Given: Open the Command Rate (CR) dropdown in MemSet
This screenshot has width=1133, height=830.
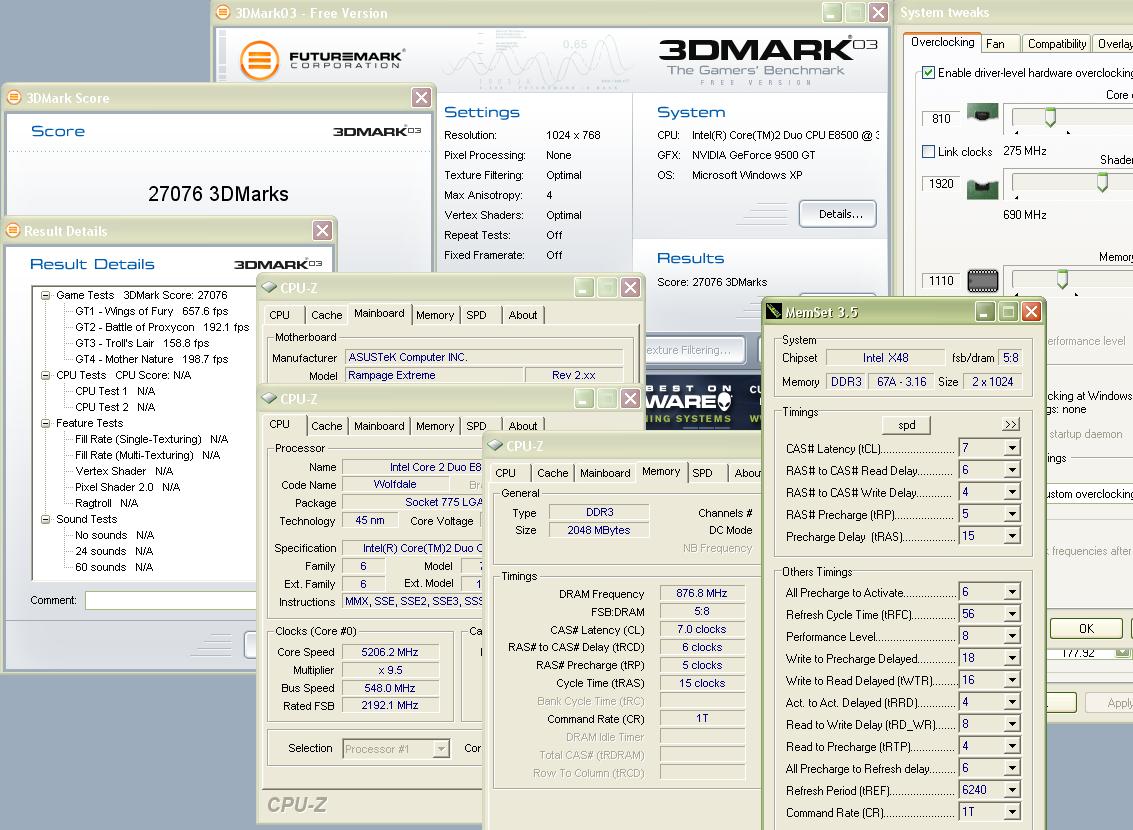Looking at the screenshot, I should pyautogui.click(x=1012, y=812).
